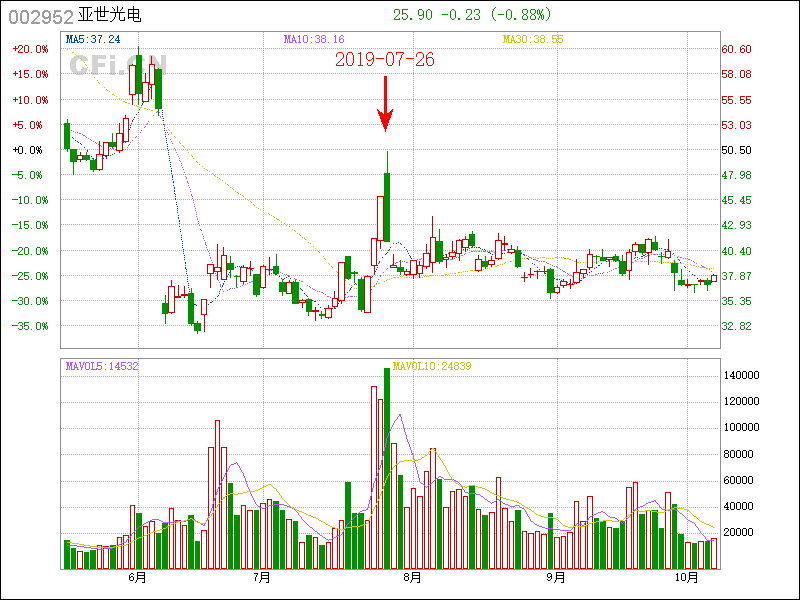Click the 140000 label on the volume axis
This screenshot has width=800, height=600.
(748, 375)
